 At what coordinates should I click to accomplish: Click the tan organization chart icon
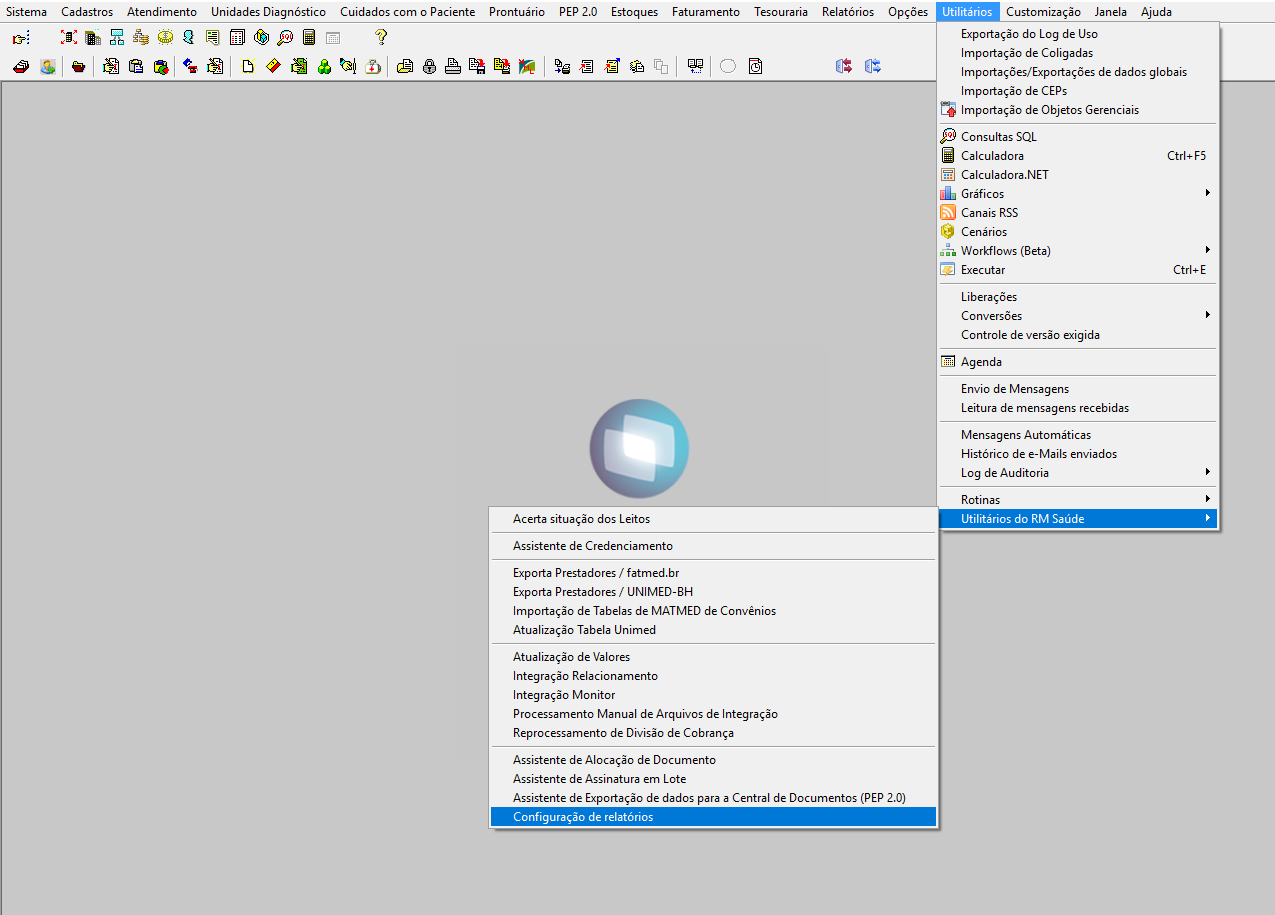point(141,38)
